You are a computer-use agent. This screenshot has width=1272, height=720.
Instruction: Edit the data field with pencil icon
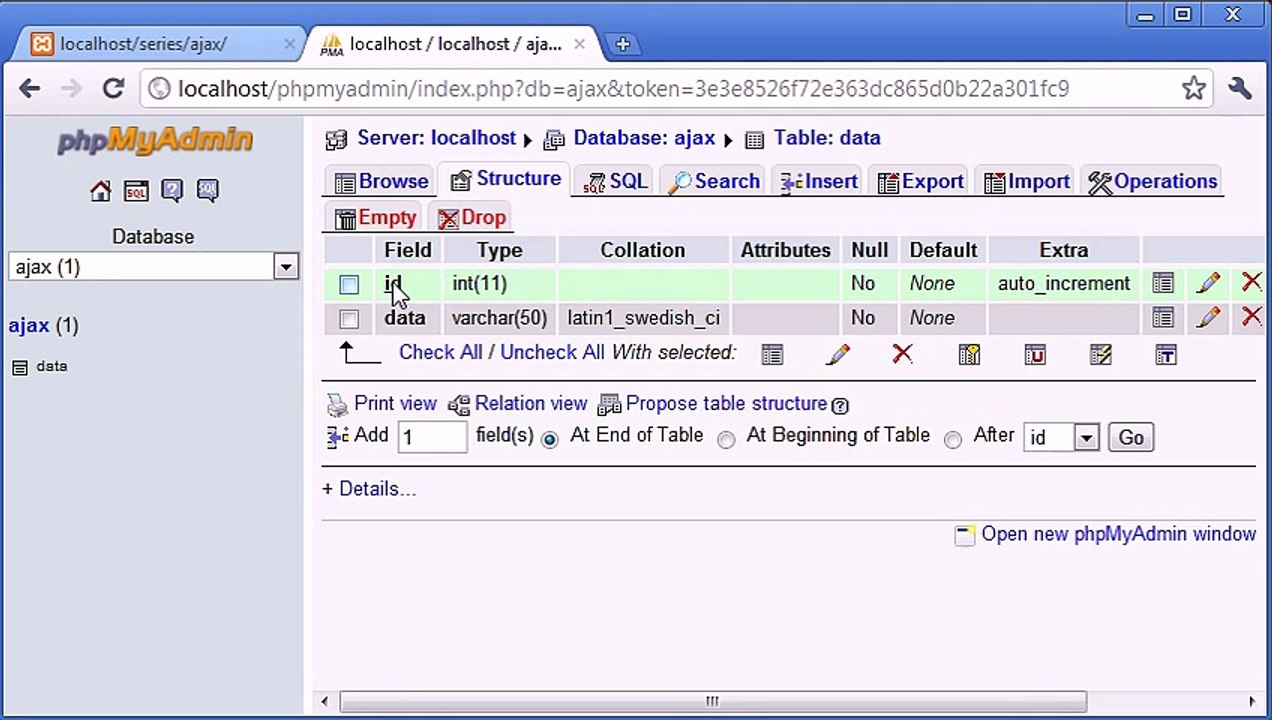tap(1208, 318)
